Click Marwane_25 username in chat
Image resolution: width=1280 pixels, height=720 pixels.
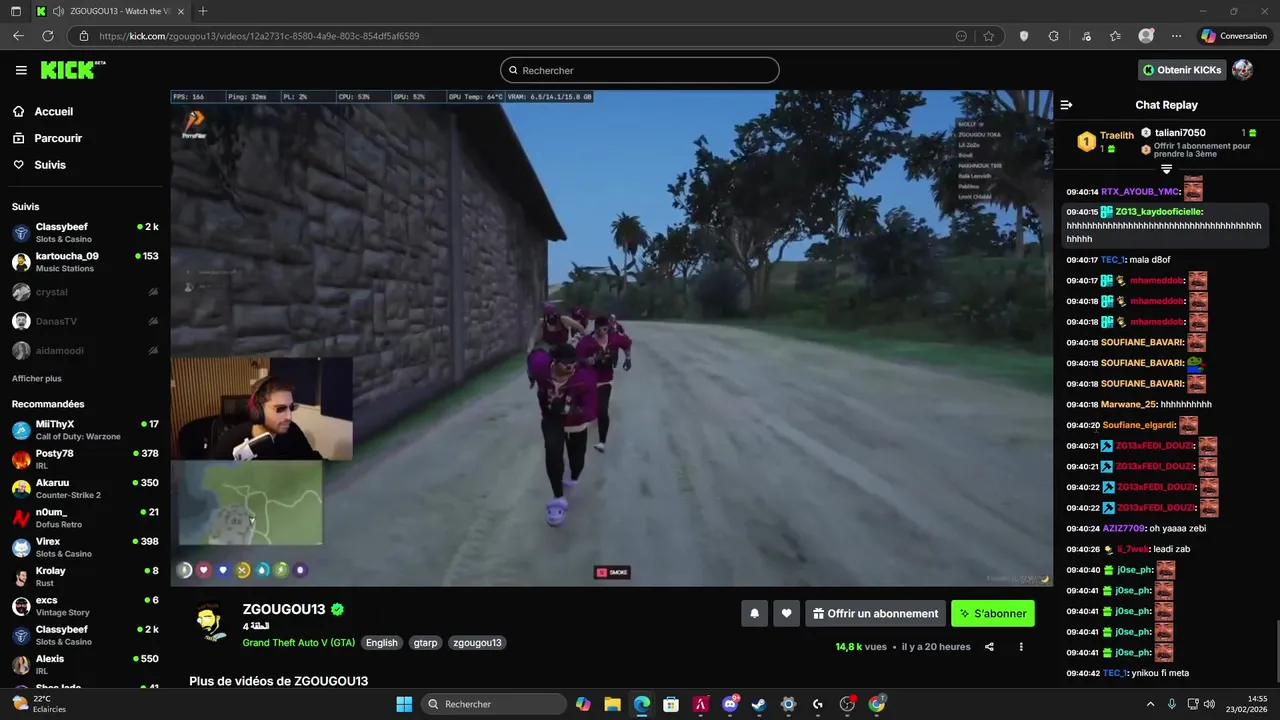[x=1128, y=405]
